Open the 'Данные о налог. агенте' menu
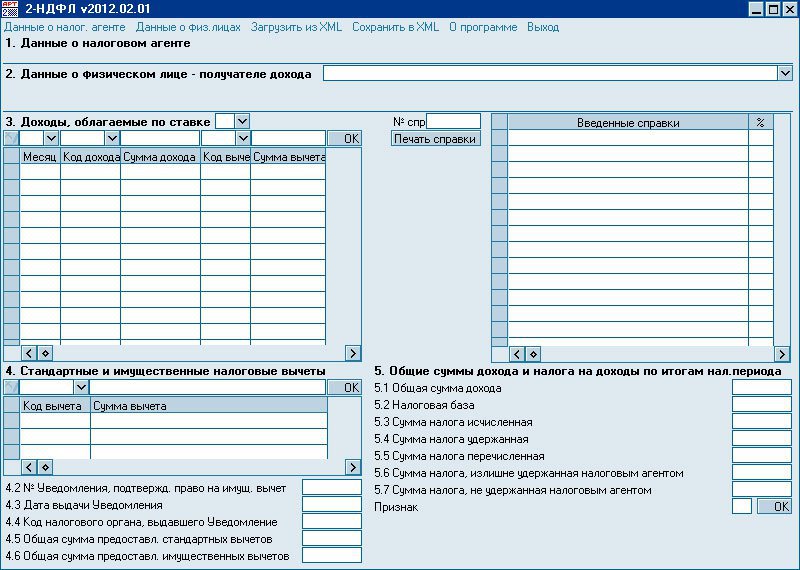Screen dimensions: 800x570 (66, 27)
